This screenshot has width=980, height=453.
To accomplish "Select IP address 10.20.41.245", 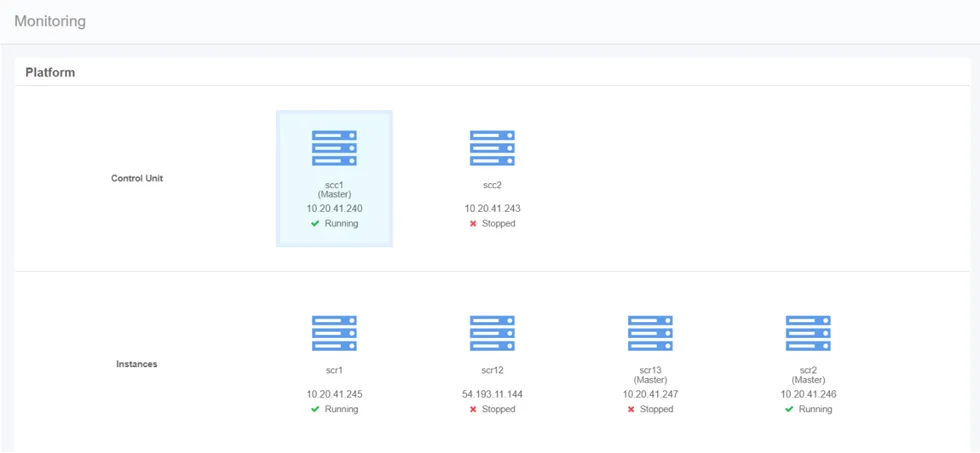I will coord(334,394).
